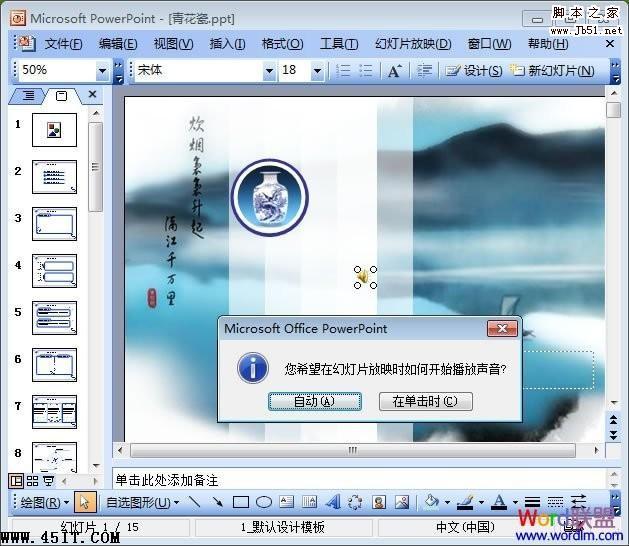Viewport: 629px width, 546px height.
Task: Click the PowerPoint document icon in menu bar
Action: coord(26,43)
